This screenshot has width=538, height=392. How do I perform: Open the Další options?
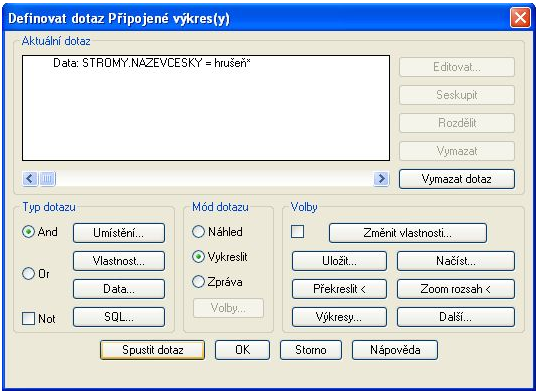pyautogui.click(x=456, y=317)
